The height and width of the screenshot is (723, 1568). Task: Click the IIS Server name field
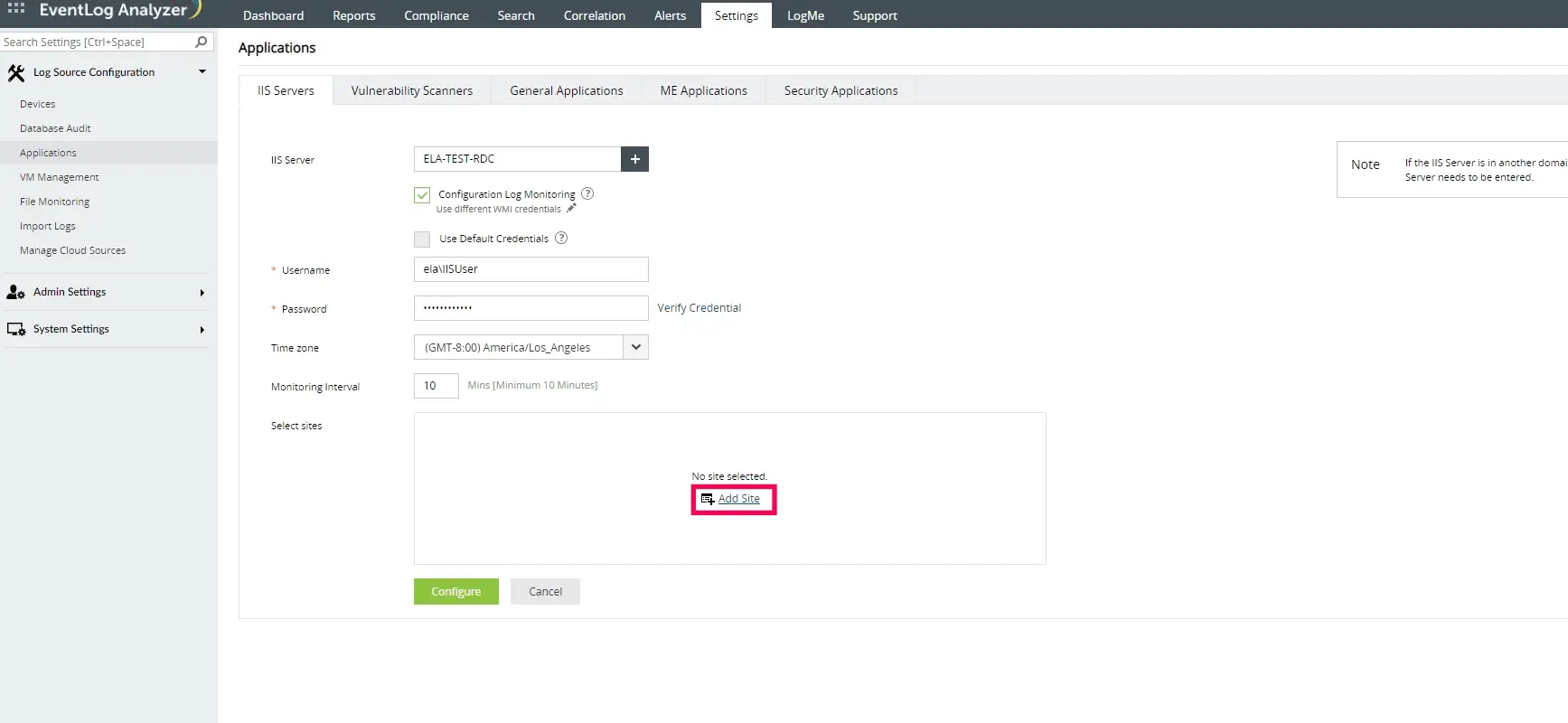[518, 159]
